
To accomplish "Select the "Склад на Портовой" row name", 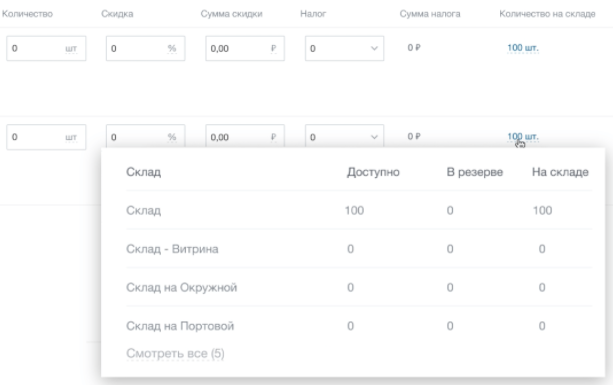I will tap(180, 326).
